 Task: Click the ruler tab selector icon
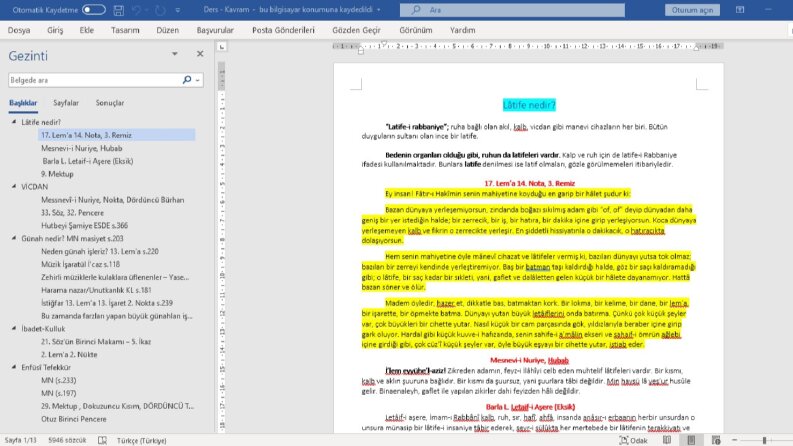coord(222,47)
